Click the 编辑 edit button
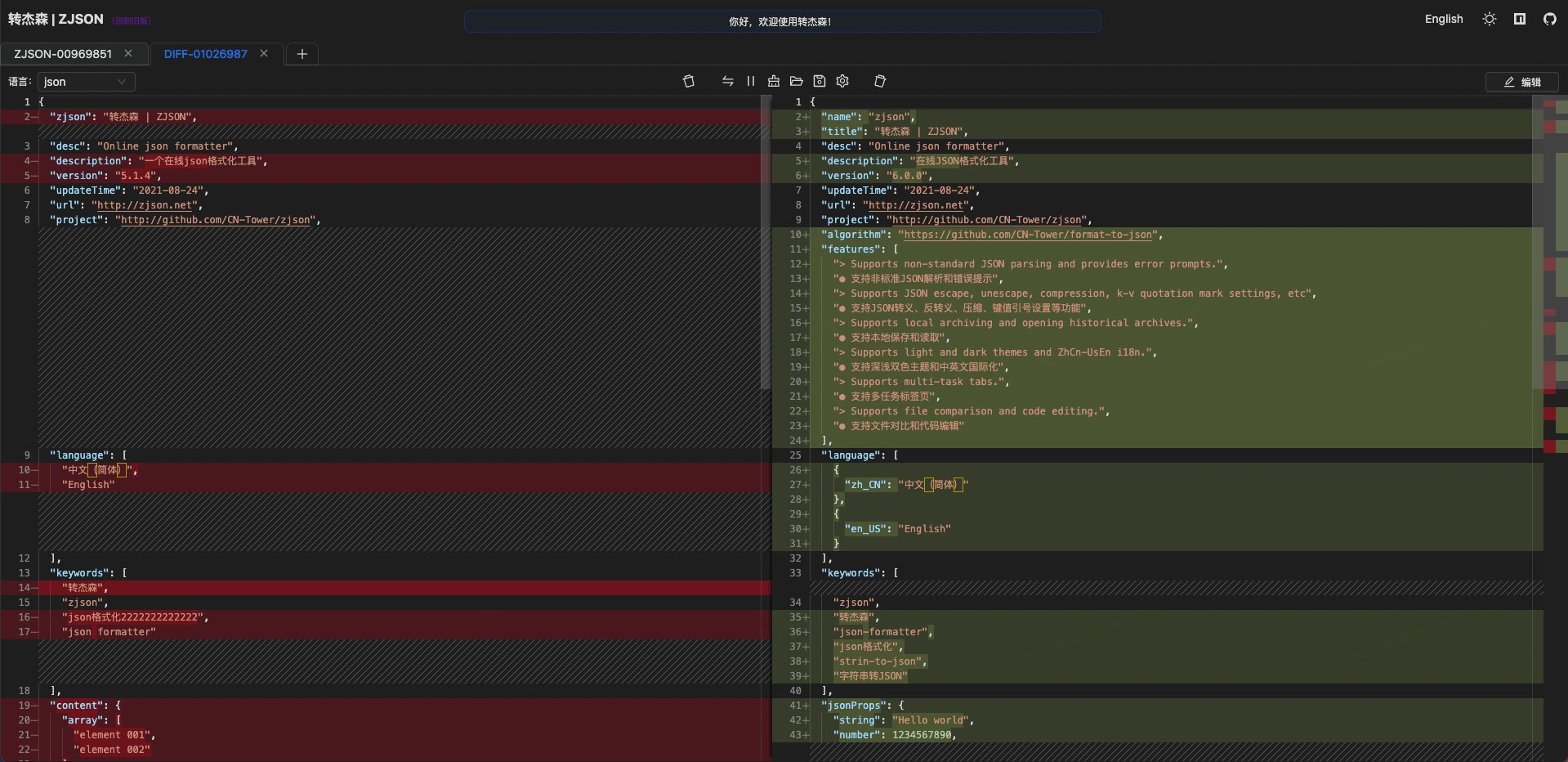The height and width of the screenshot is (762, 1568). tap(1522, 82)
